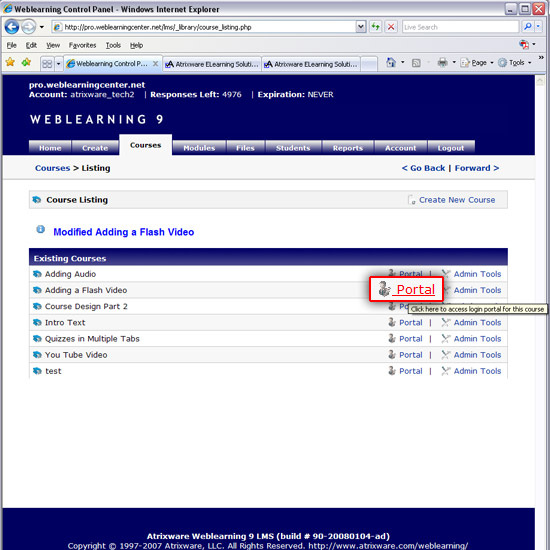Close the Weblearning Control Panel tab
The image size is (550, 550).
click(x=155, y=64)
